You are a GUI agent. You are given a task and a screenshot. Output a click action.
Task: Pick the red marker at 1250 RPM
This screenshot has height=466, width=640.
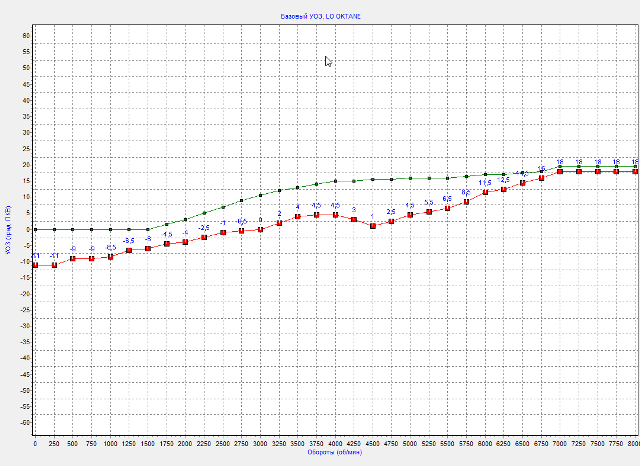[129, 250]
